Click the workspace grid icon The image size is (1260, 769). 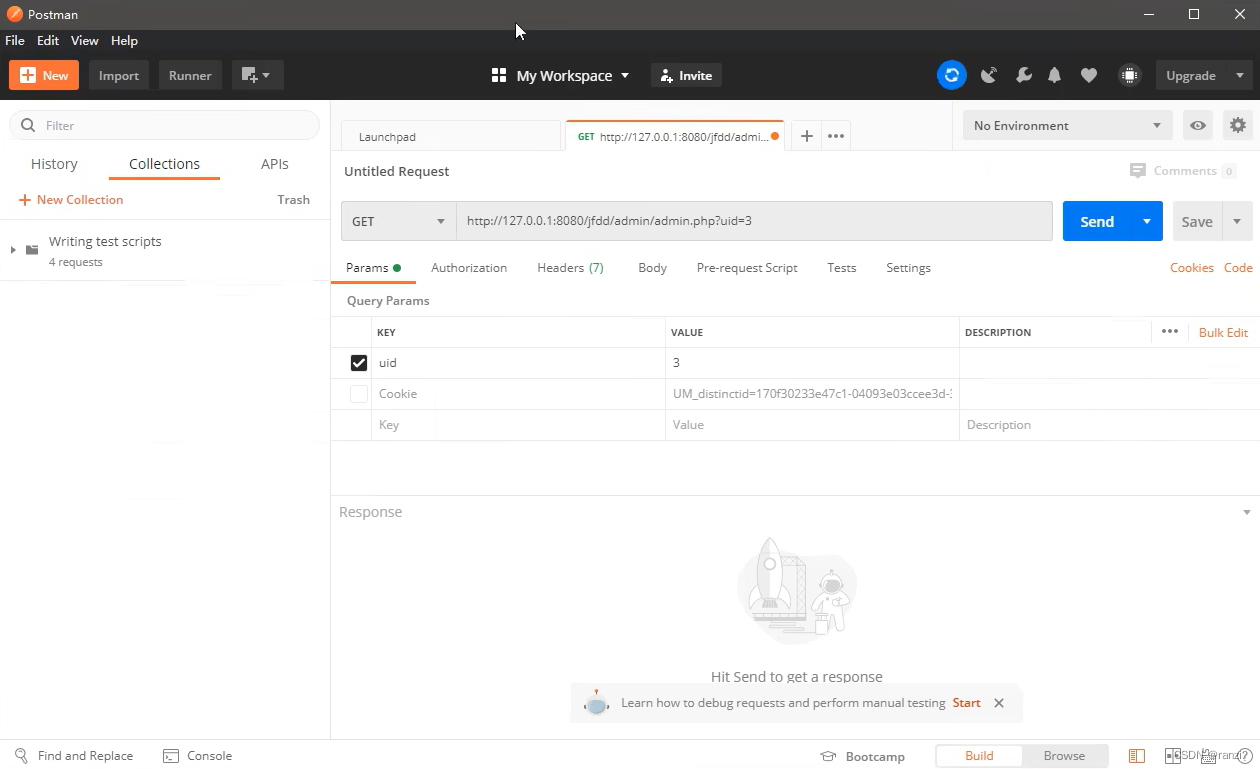499,75
